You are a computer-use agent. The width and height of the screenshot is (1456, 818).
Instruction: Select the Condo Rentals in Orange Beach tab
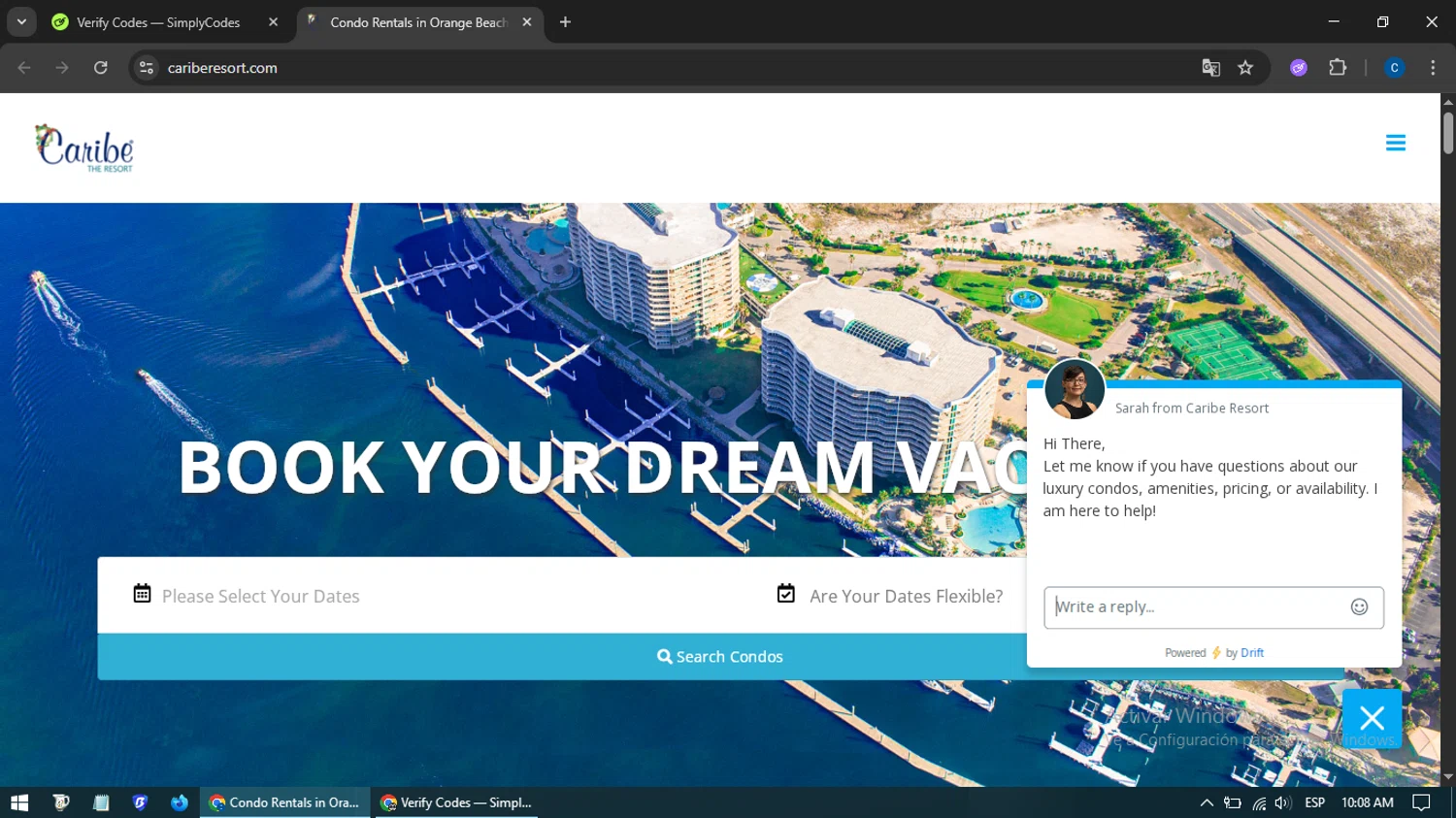[x=418, y=22]
